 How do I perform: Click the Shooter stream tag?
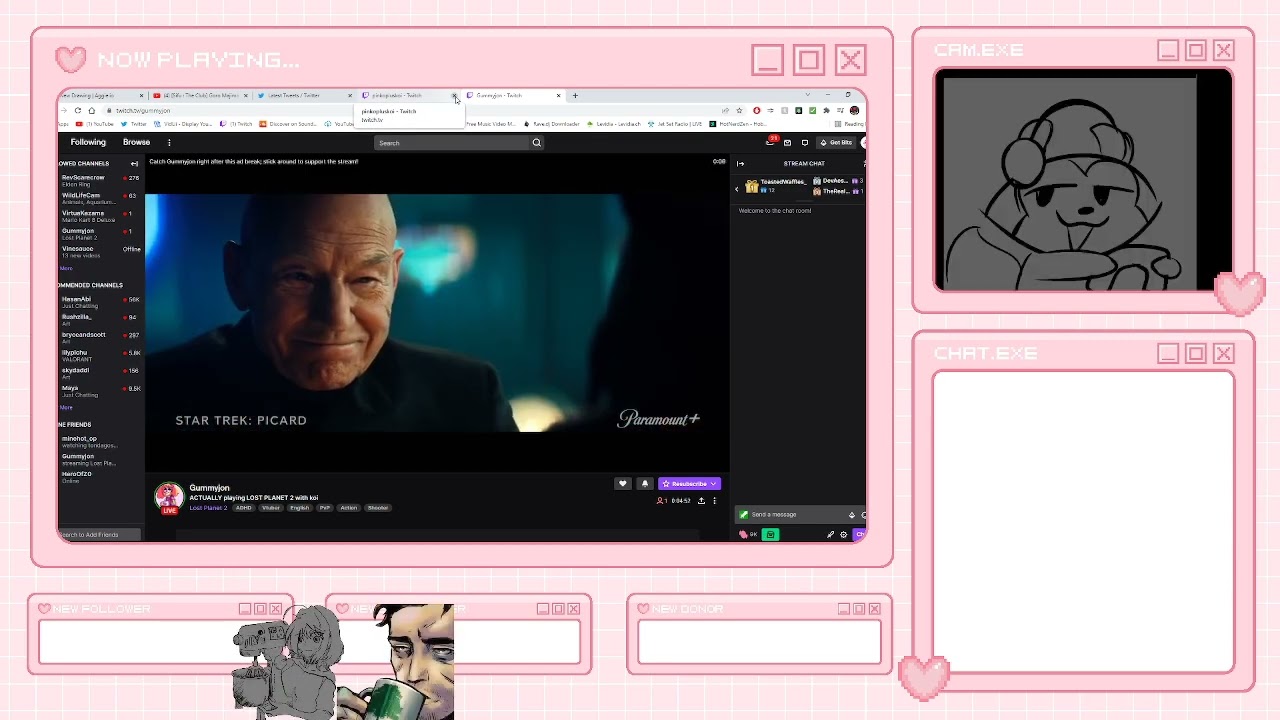point(378,508)
